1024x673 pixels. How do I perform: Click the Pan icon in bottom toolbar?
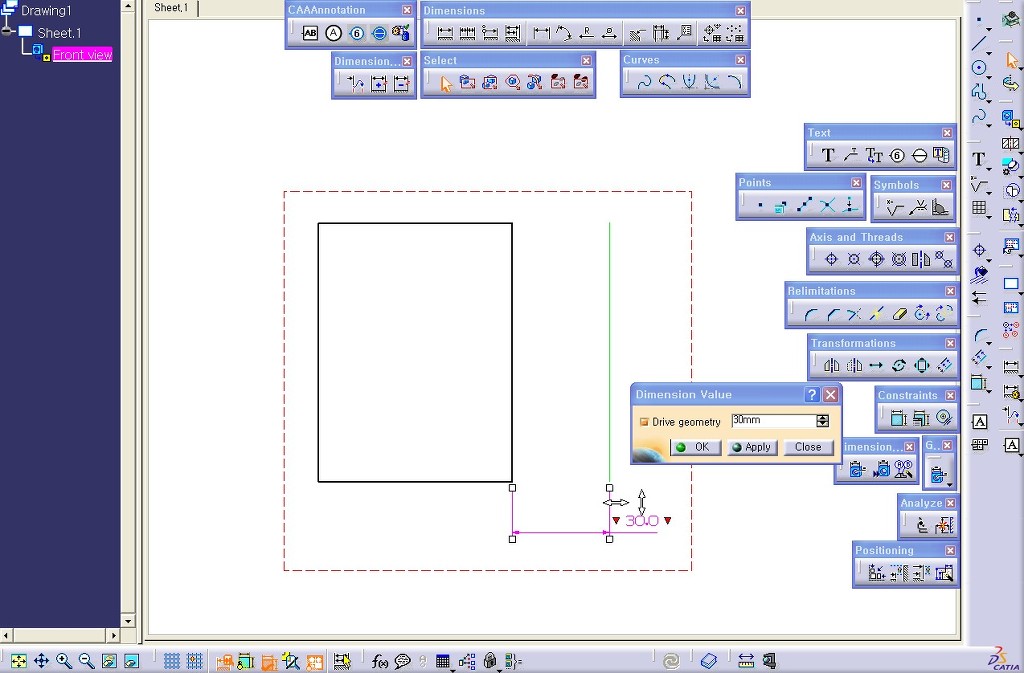click(41, 661)
